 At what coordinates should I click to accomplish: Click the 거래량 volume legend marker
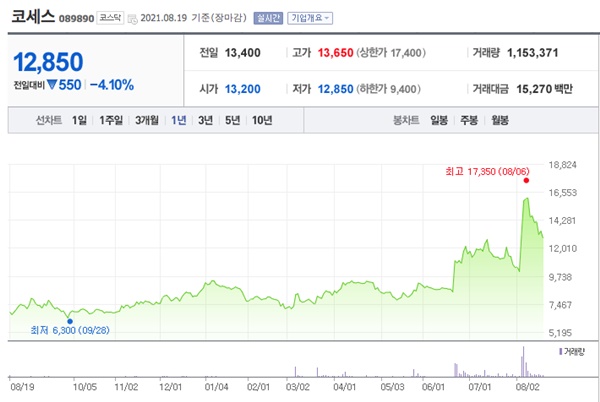coord(560,351)
